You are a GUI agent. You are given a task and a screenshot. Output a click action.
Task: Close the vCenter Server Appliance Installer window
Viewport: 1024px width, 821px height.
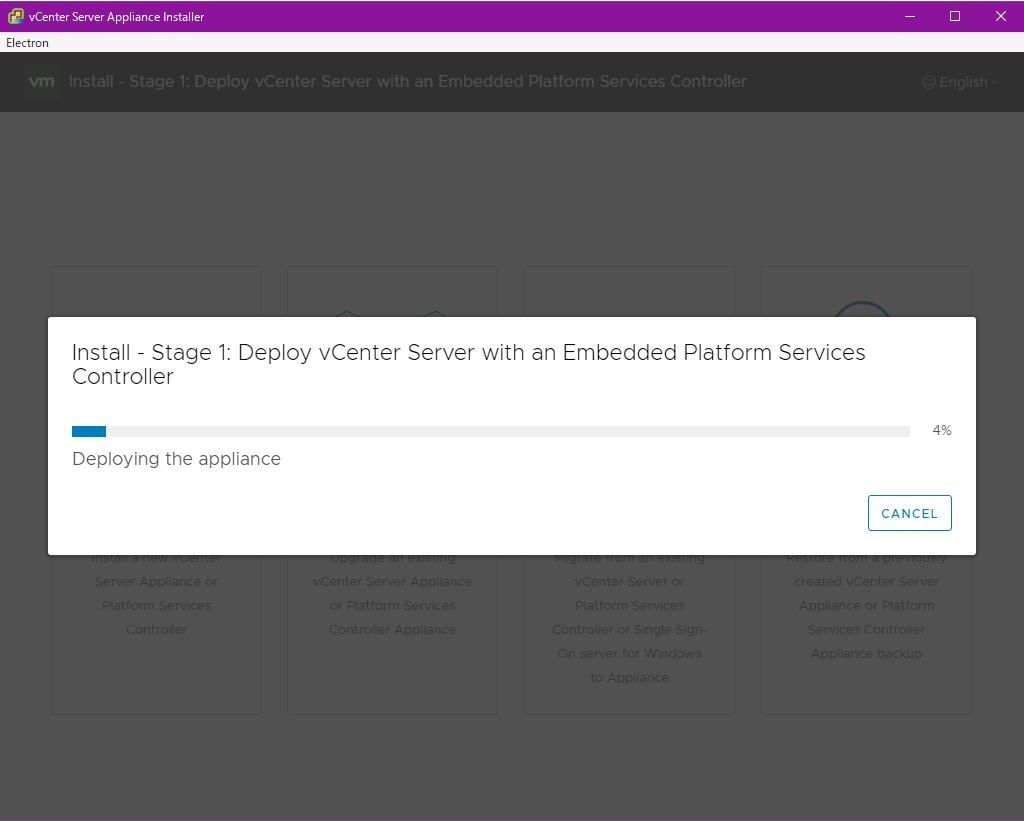tap(1000, 16)
